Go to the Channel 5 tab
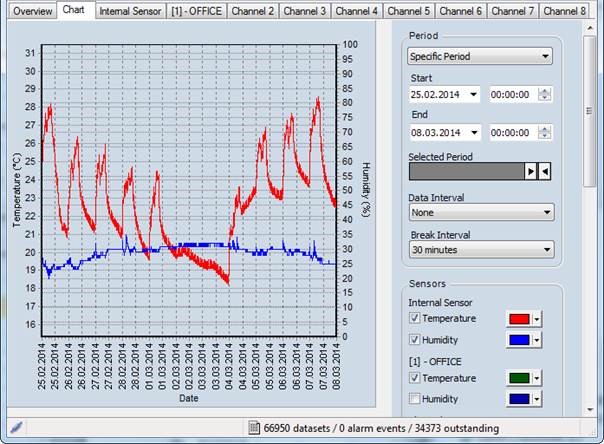 tap(407, 11)
